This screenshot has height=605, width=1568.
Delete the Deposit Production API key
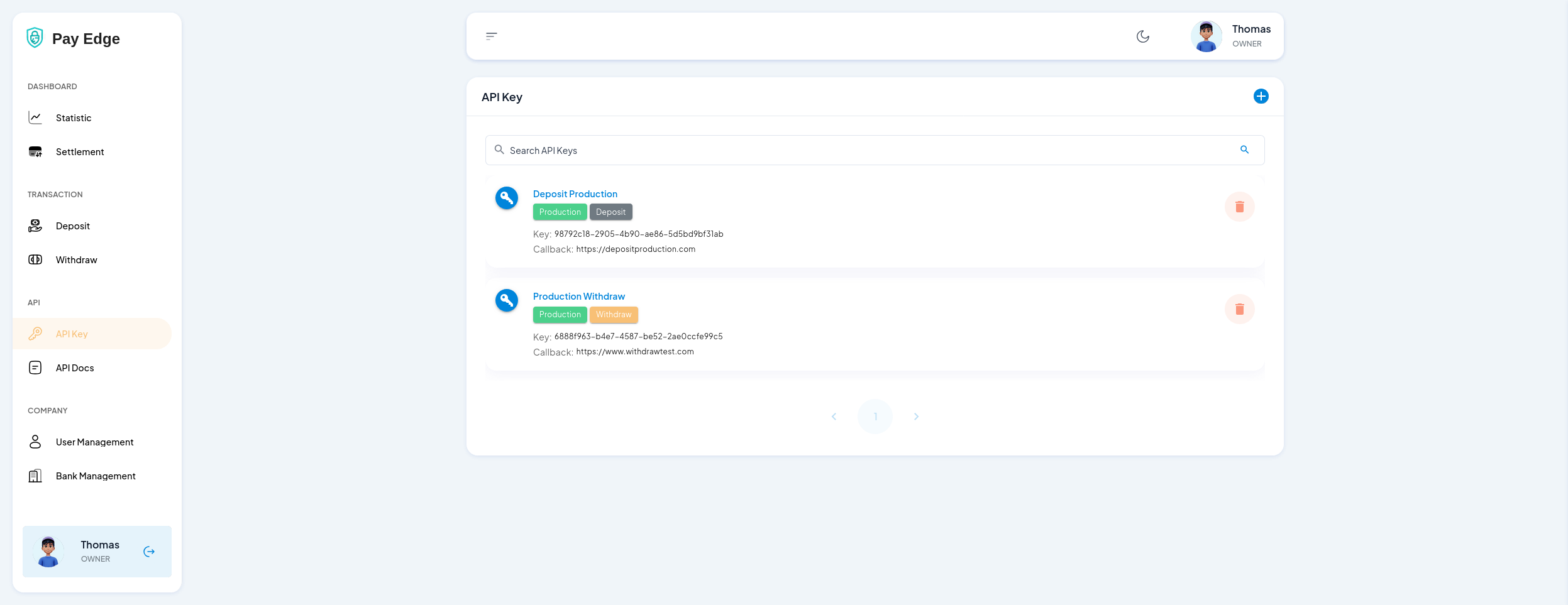point(1239,207)
